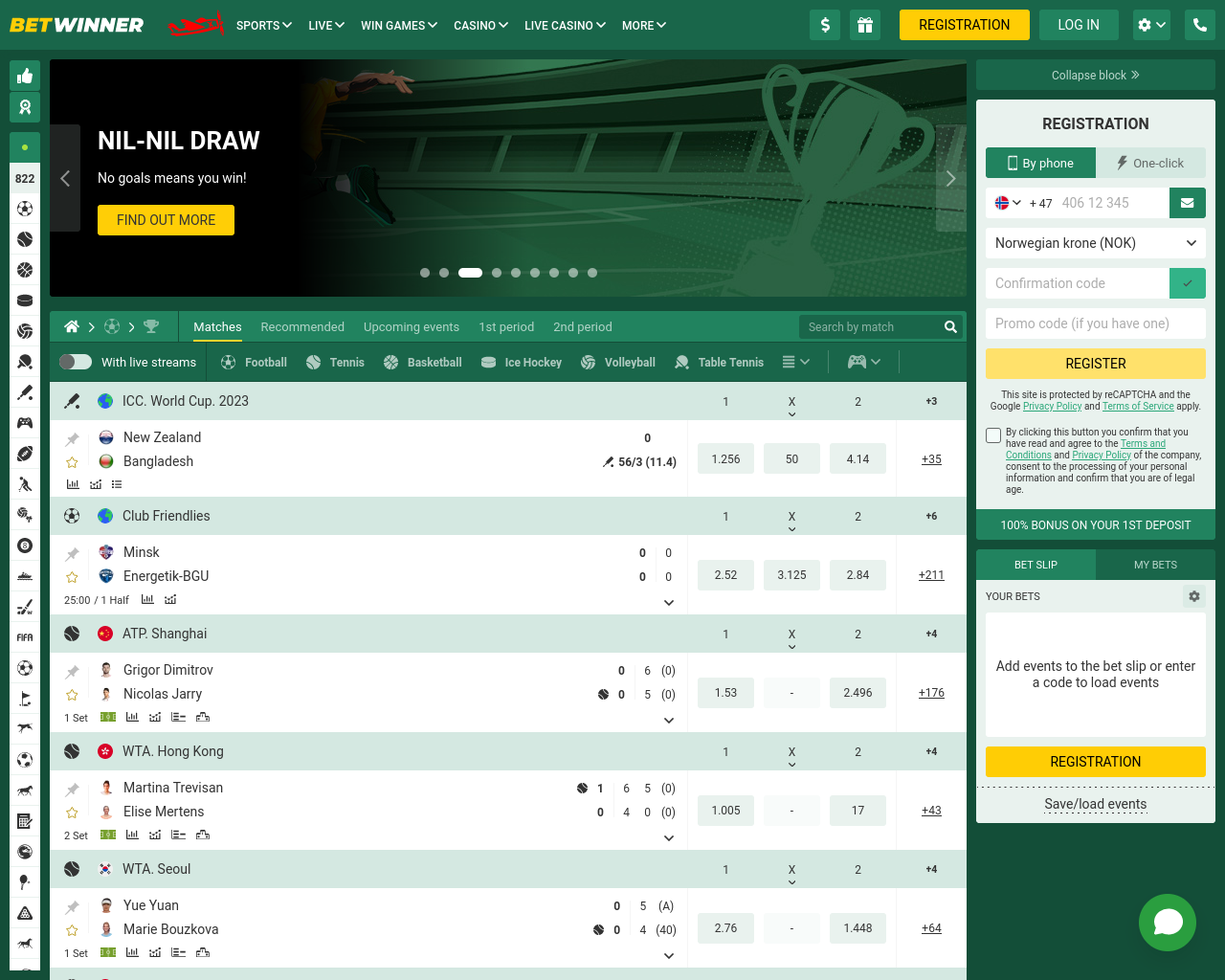Open the dollar payments icon in header
Screen dimensions: 1225x980
click(825, 25)
